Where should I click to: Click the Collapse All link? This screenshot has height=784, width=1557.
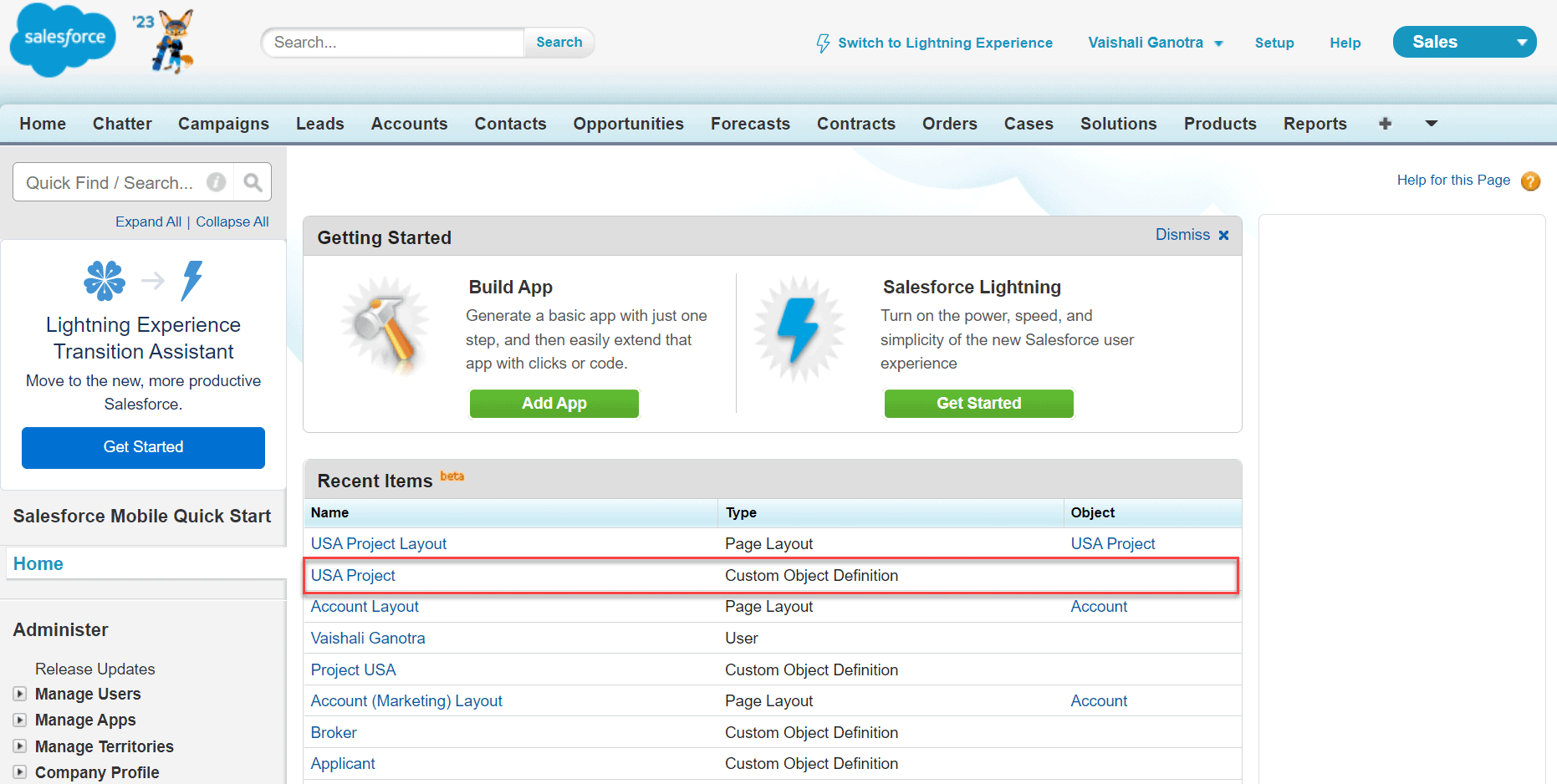232,221
